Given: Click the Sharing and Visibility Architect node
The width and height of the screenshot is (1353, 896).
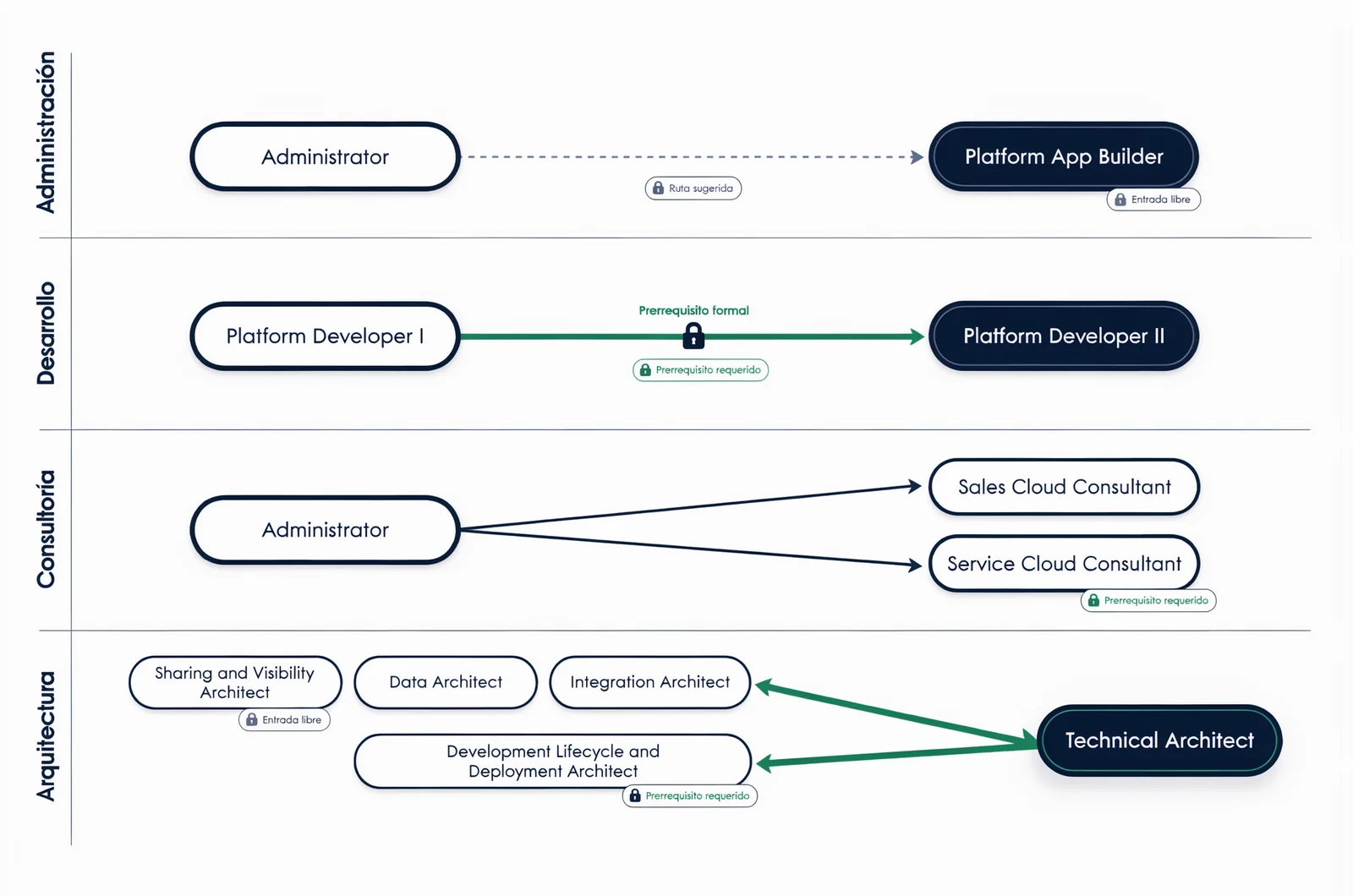Looking at the screenshot, I should tap(235, 682).
